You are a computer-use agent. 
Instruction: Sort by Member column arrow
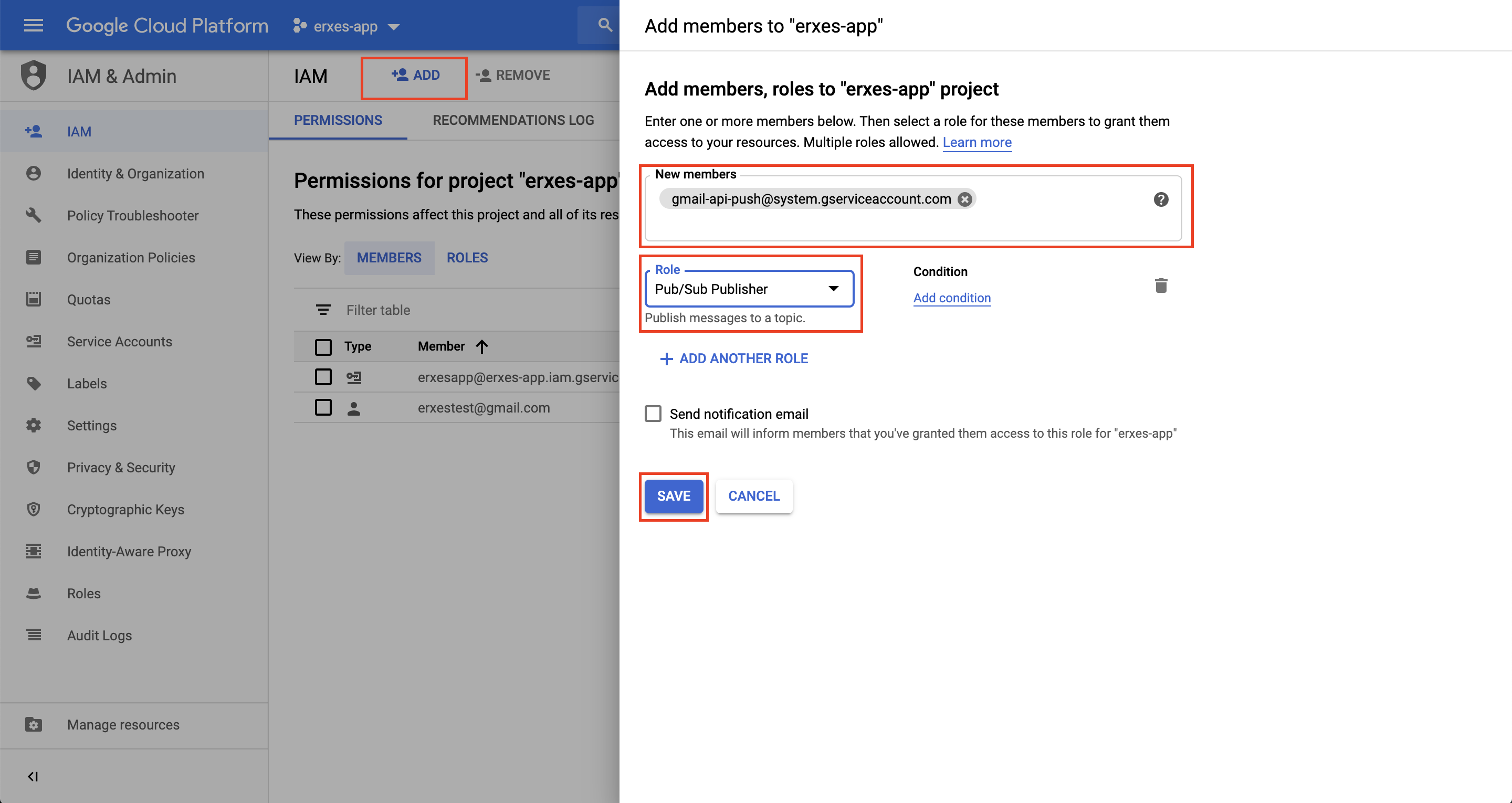coord(482,347)
